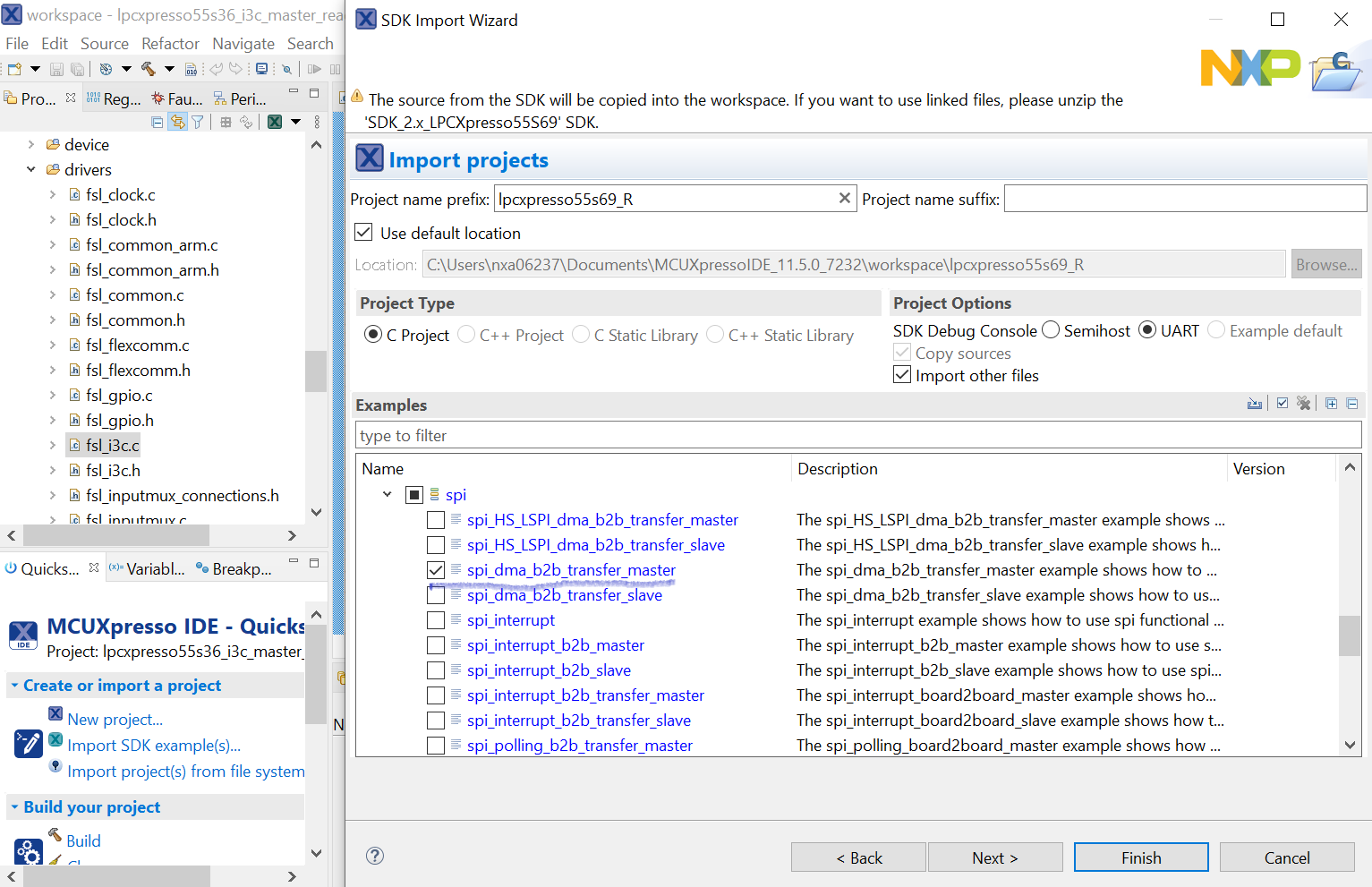Enable the spi_dma_b2b_transfer_slave example checkbox
This screenshot has width=1372, height=887.
(x=436, y=594)
